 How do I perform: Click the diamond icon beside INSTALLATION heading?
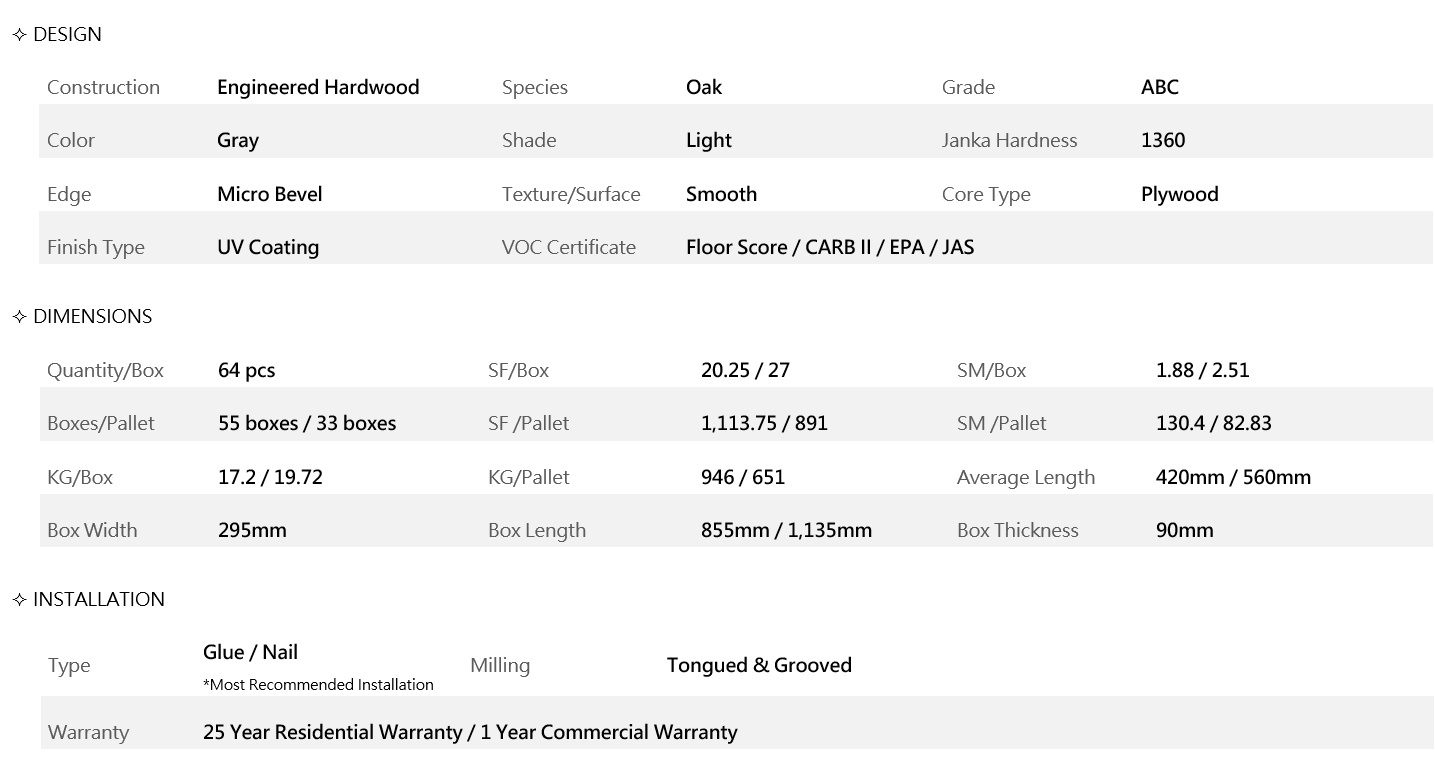coord(19,600)
